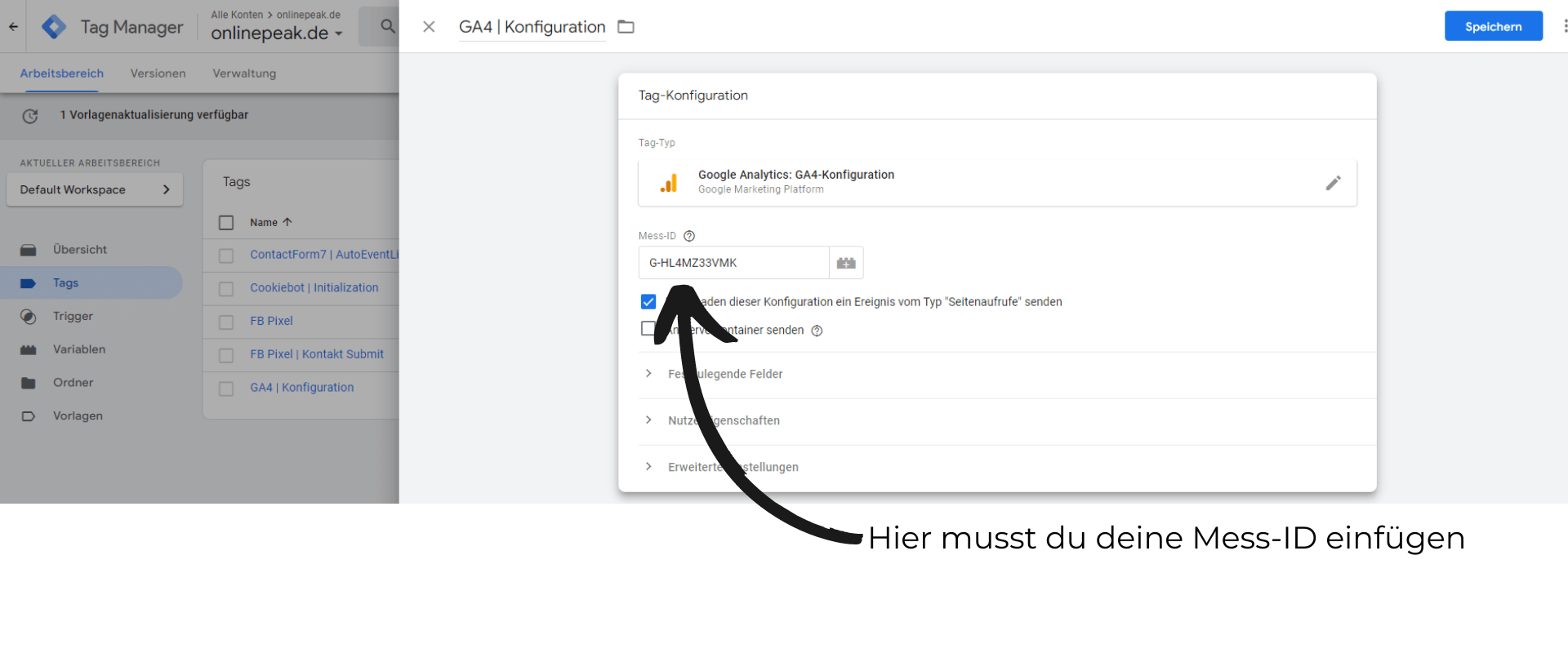This screenshot has width=1568, height=653.
Task: Click the Tag-Typ GA4-Konfiguration selector box
Action: point(997,183)
